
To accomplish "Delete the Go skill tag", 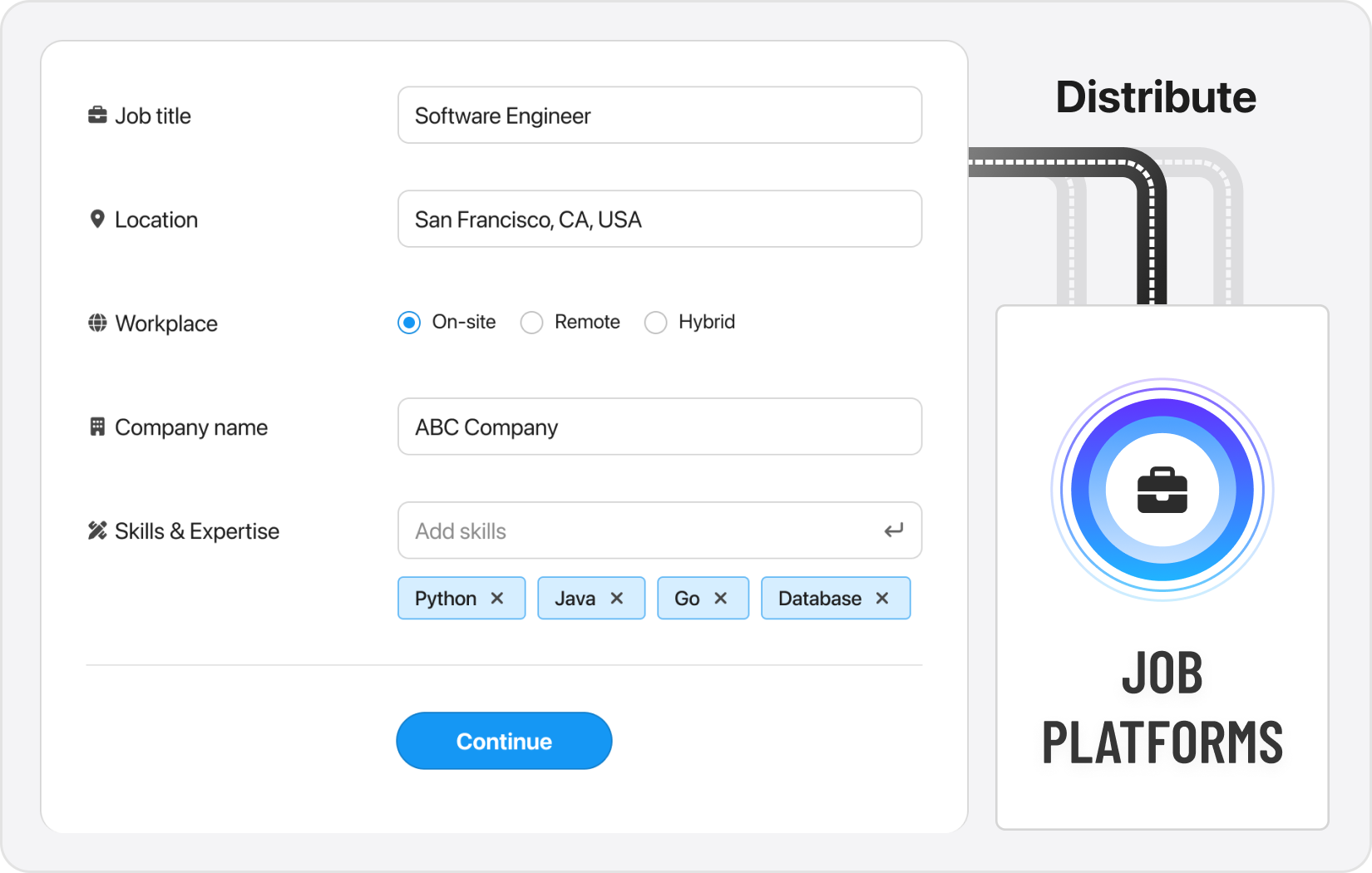I will point(721,599).
